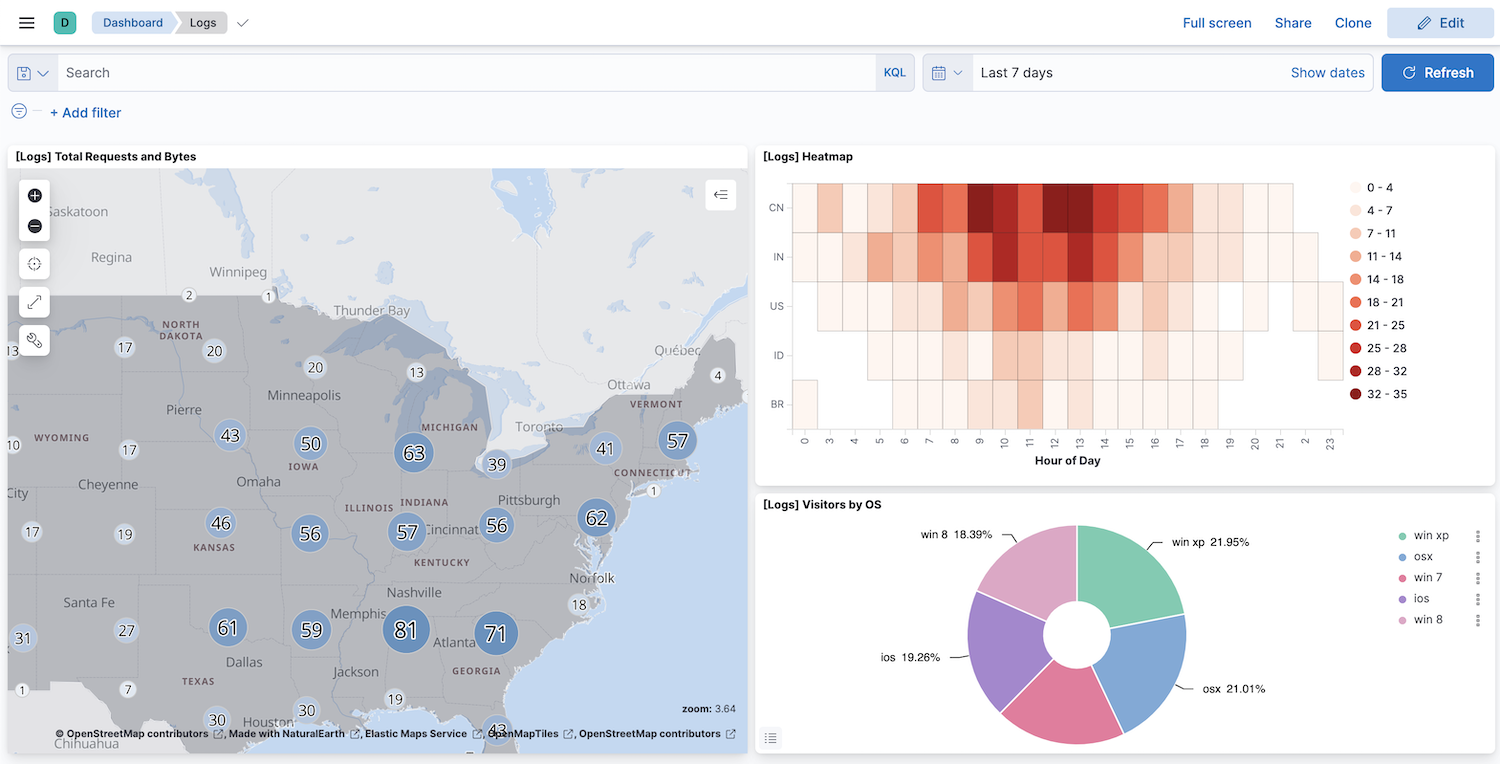
Task: Open the map tools wrench icon
Action: 34,340
